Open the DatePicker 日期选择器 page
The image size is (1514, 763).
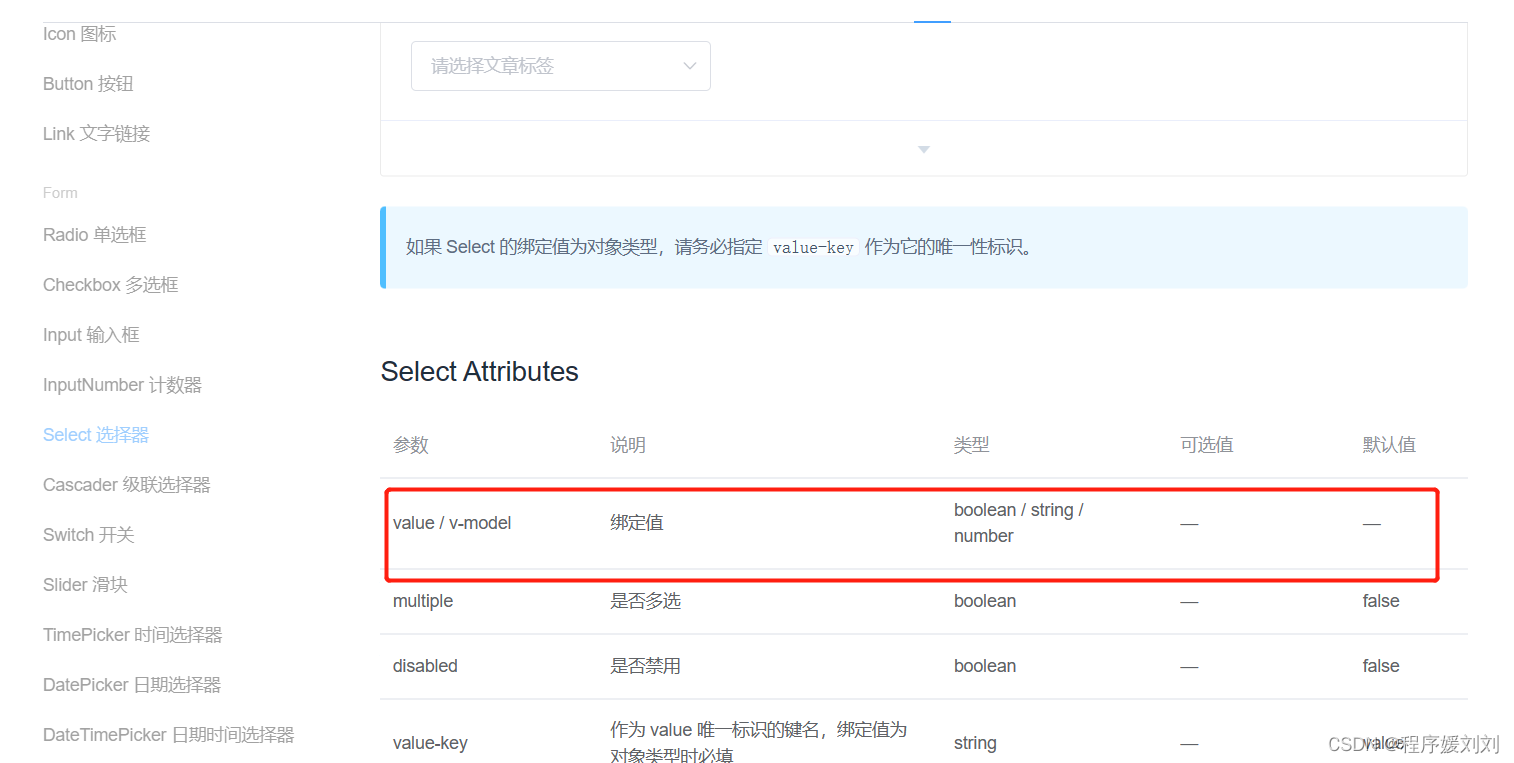click(x=133, y=684)
